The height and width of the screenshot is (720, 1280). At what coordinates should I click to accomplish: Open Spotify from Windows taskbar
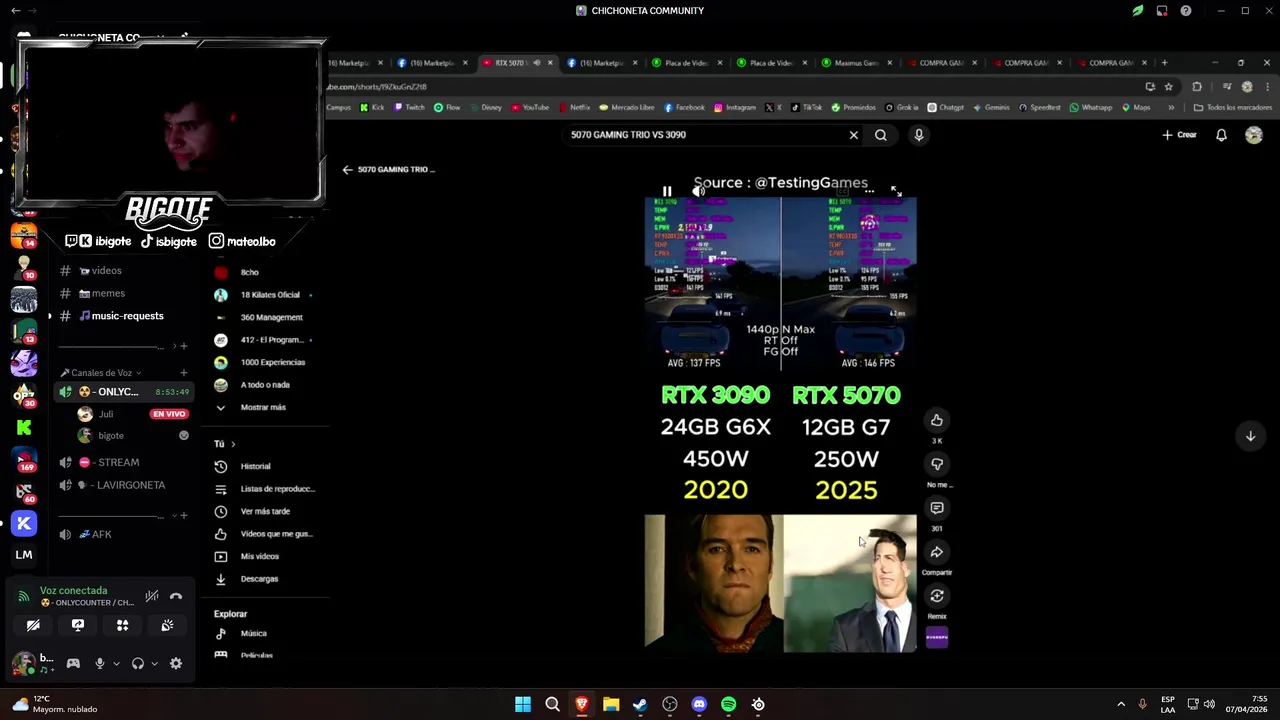point(728,704)
